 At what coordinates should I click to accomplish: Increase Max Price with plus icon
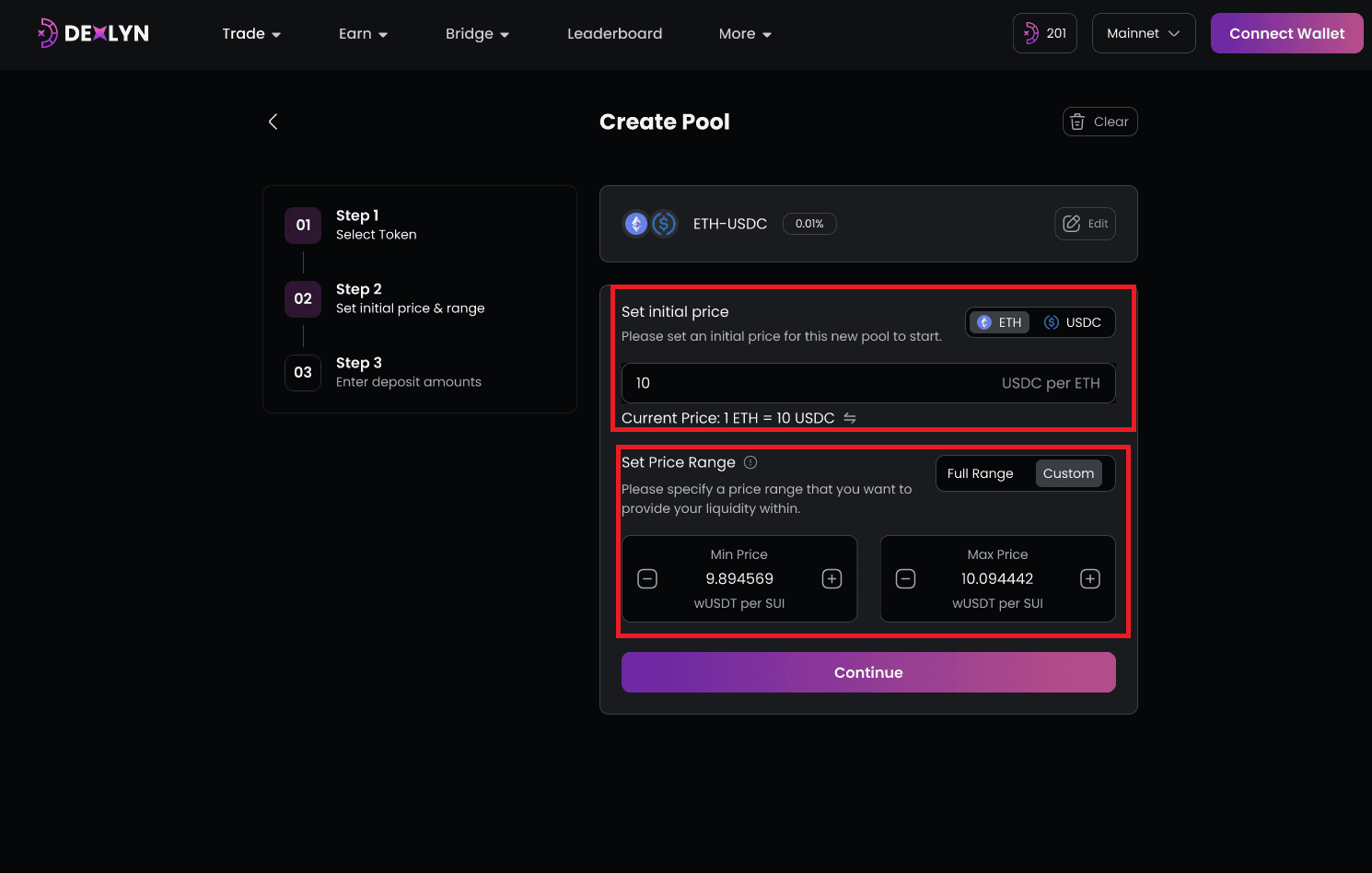click(x=1090, y=578)
